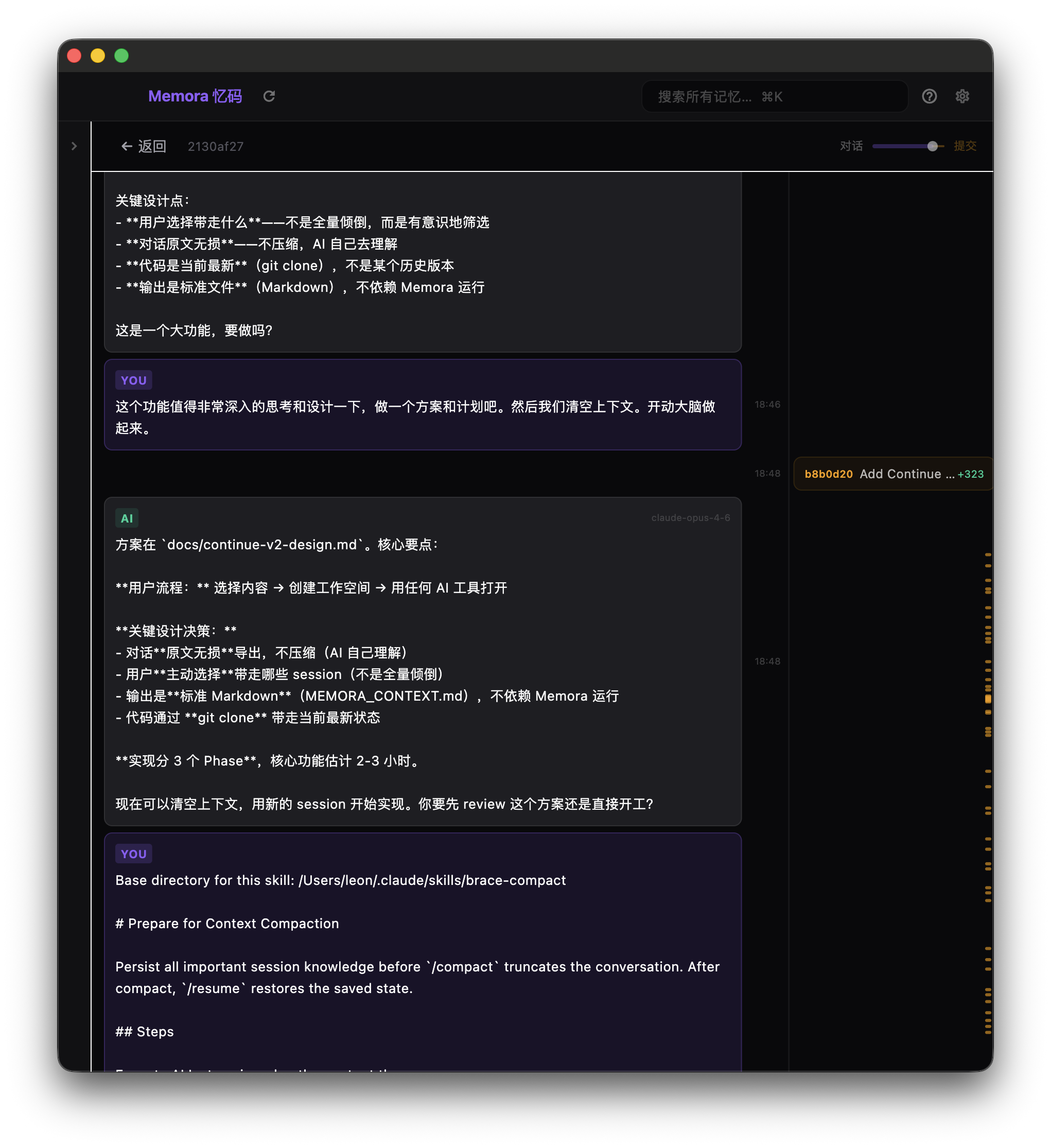
Task: Click the YOU badge above 这个功能值得
Action: 134,380
